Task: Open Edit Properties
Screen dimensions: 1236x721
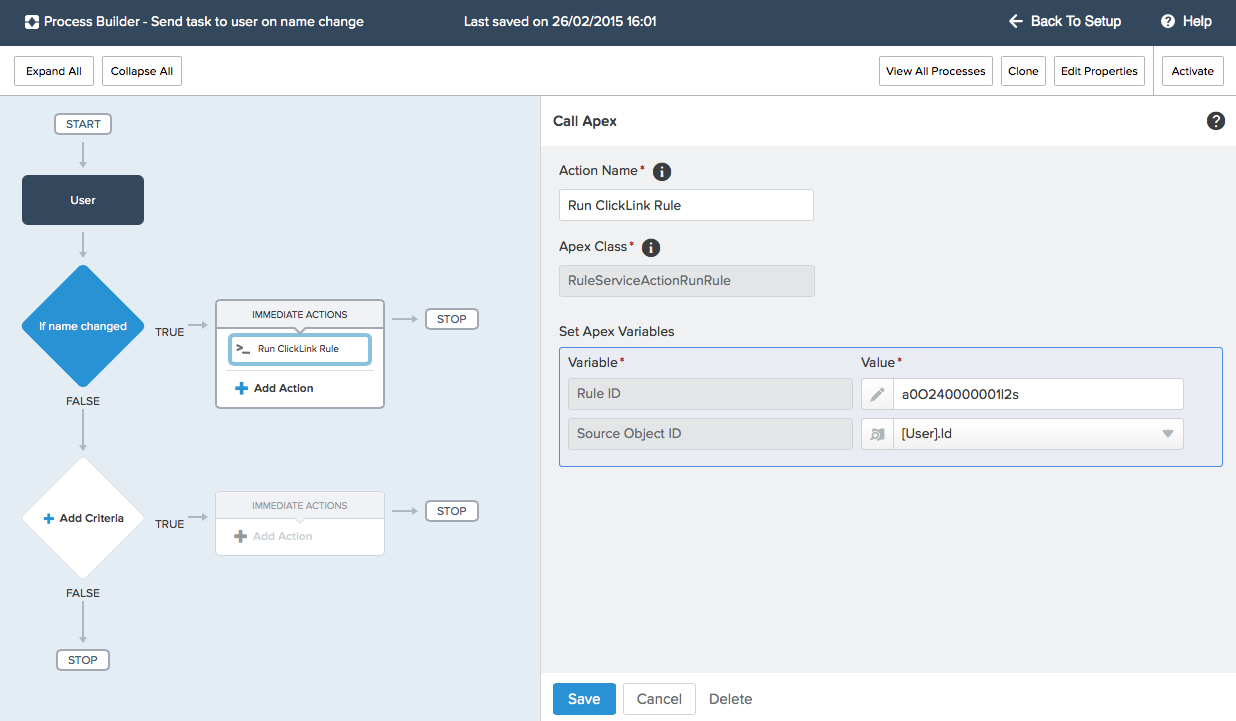Action: tap(1099, 71)
